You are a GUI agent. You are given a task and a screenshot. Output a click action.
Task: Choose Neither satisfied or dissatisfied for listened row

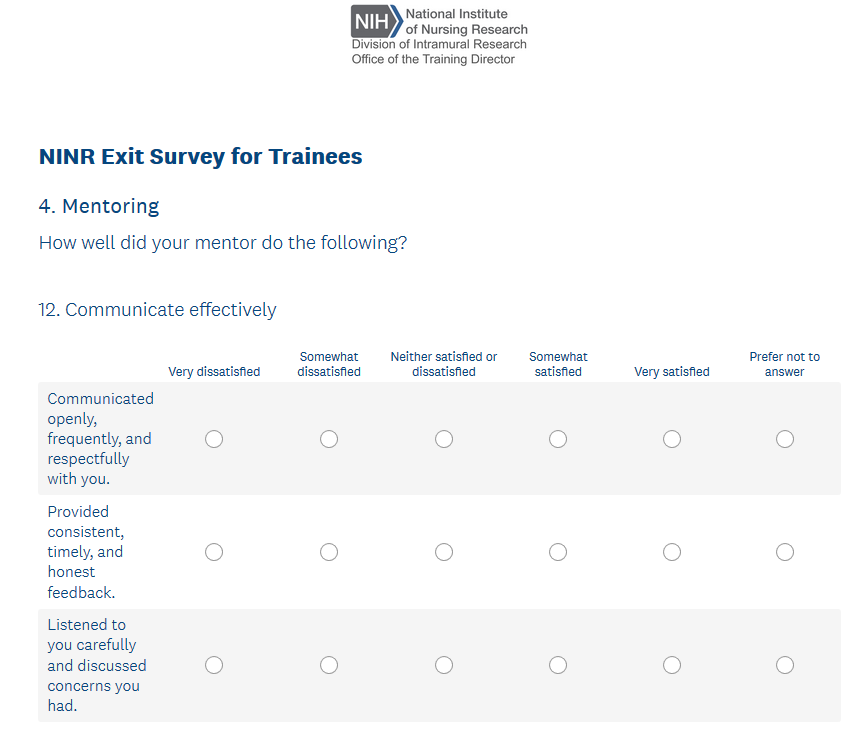click(444, 665)
